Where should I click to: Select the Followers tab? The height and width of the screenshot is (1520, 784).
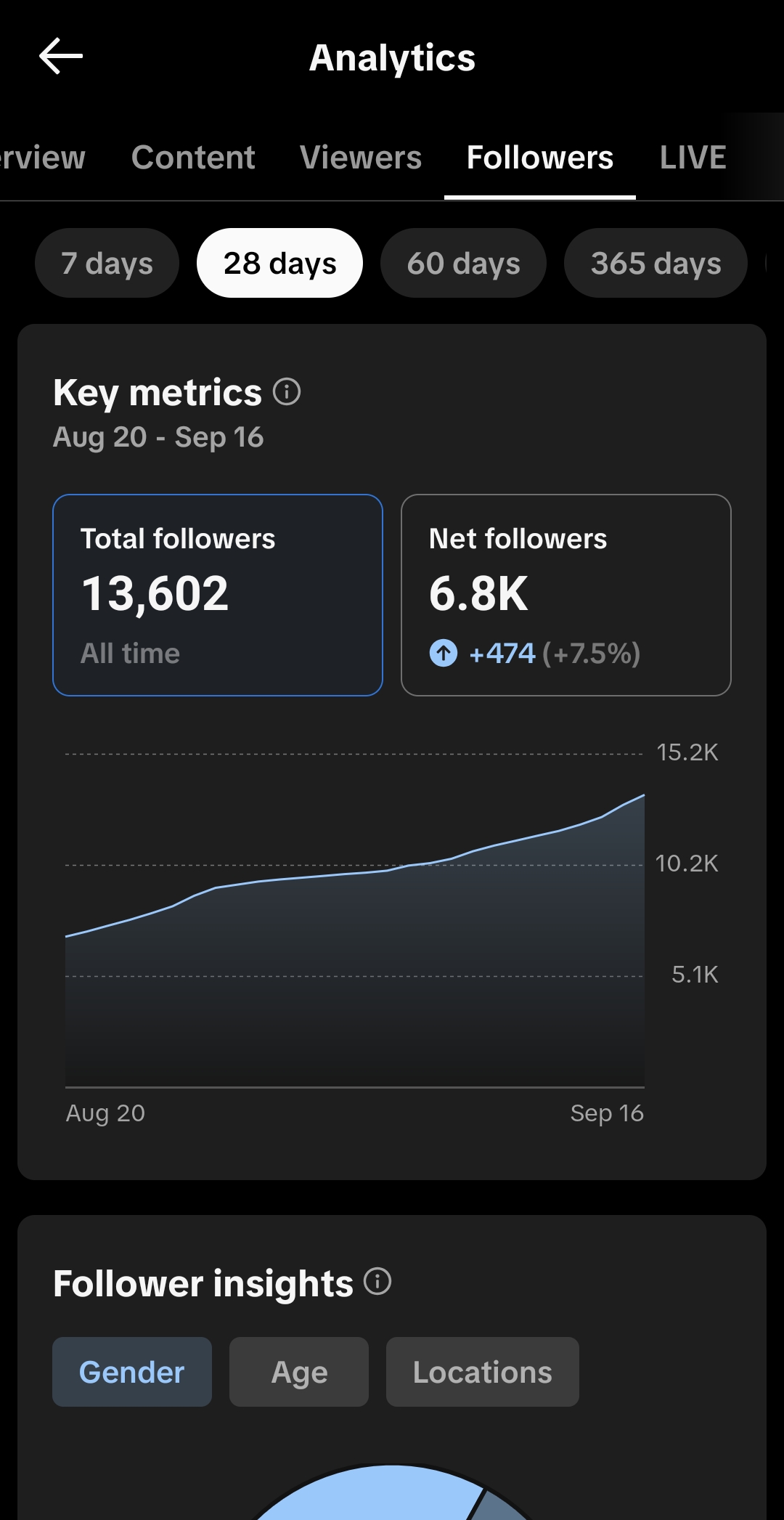click(x=540, y=158)
